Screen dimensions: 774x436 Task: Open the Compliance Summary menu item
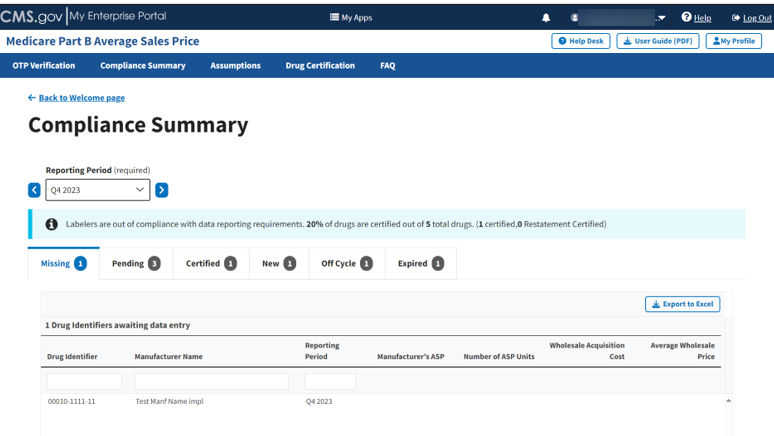[x=142, y=66]
